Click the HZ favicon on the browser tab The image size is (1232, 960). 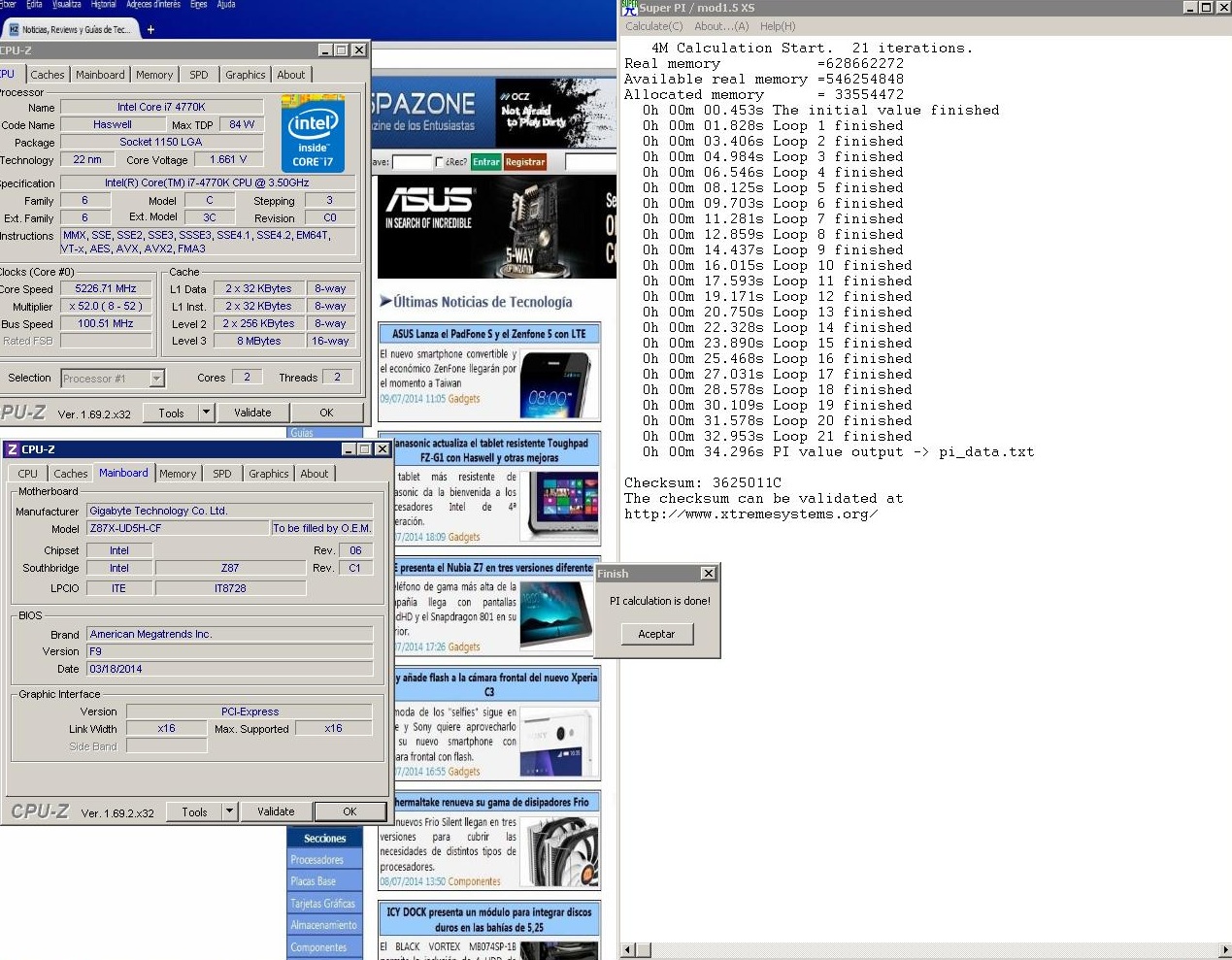click(x=14, y=30)
